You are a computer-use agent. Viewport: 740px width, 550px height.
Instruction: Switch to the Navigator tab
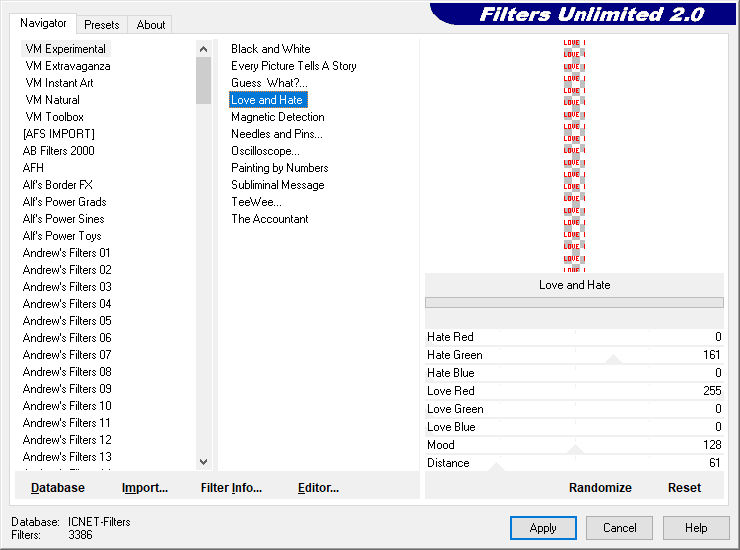(43, 23)
